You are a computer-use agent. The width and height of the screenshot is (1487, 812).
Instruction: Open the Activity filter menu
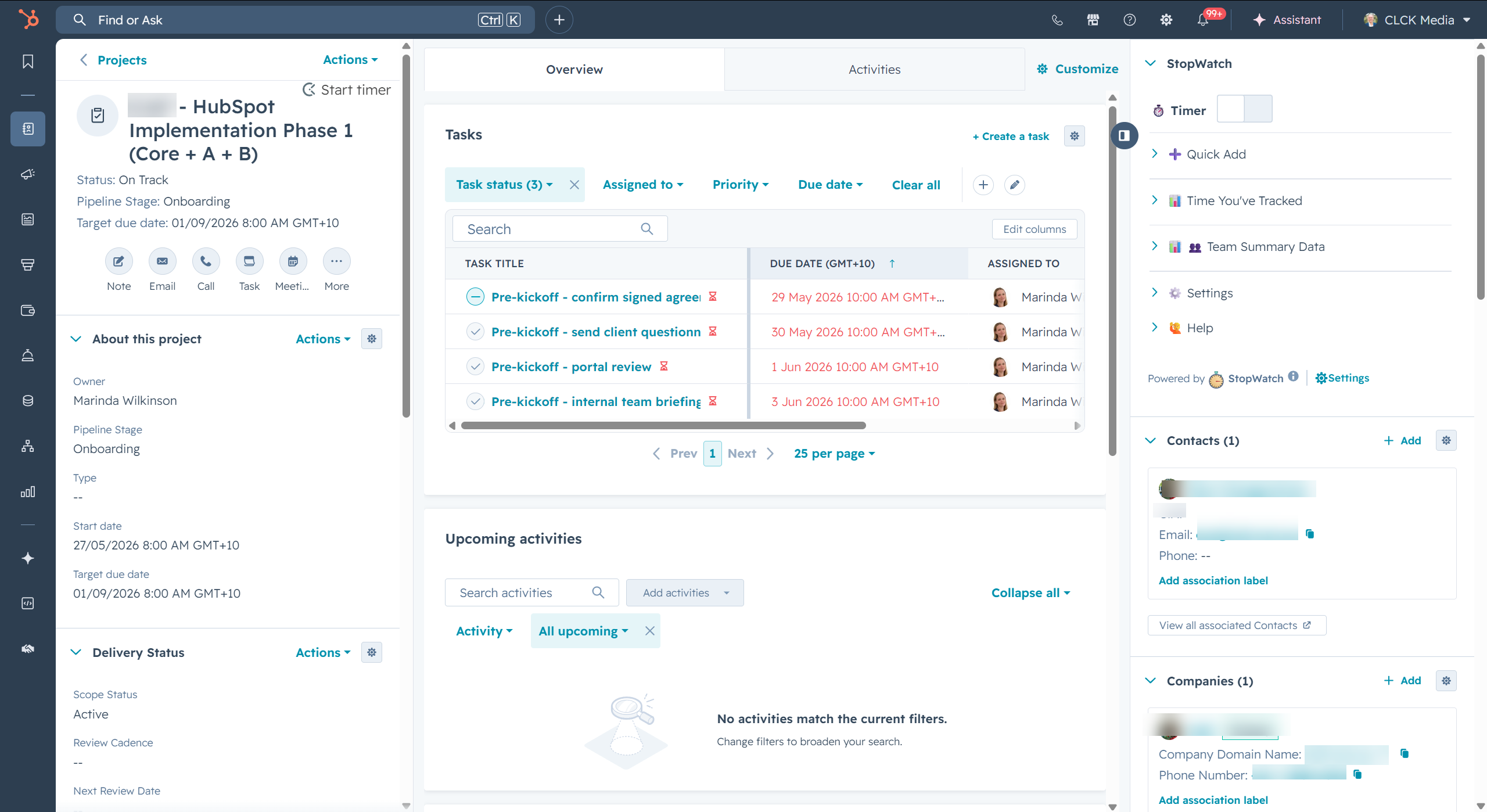tap(484, 631)
